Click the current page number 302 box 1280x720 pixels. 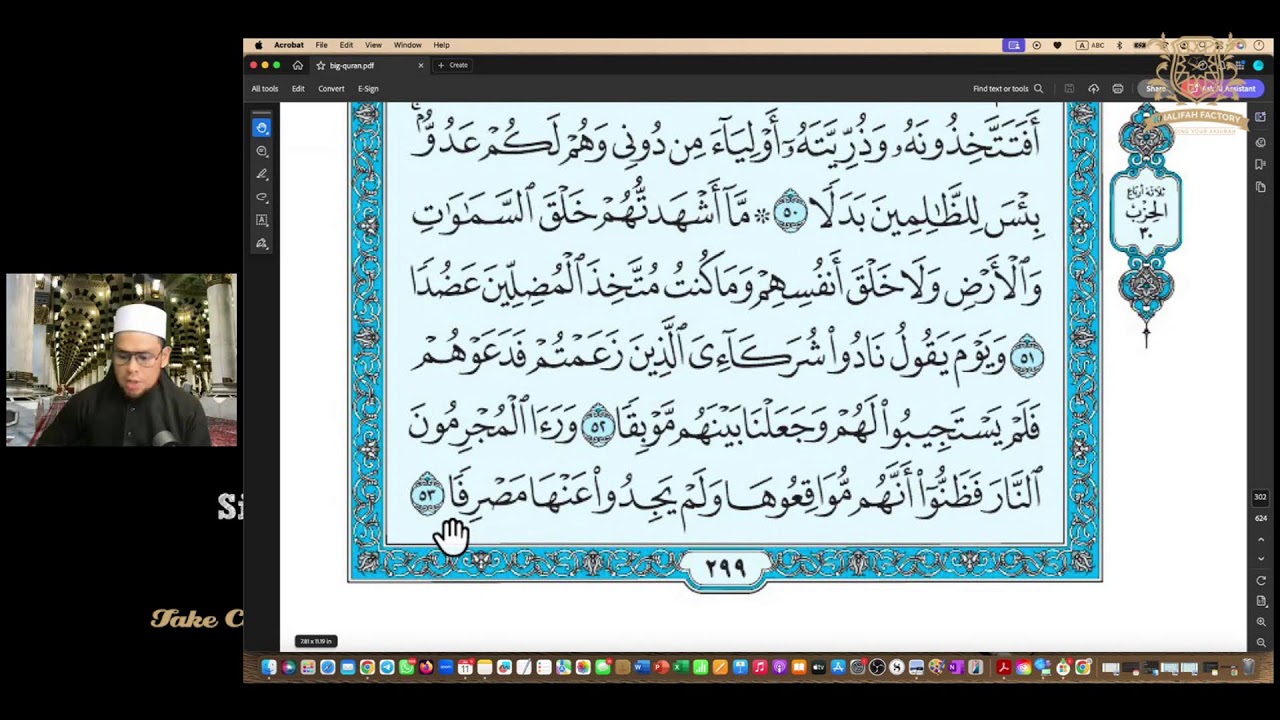click(x=1261, y=497)
